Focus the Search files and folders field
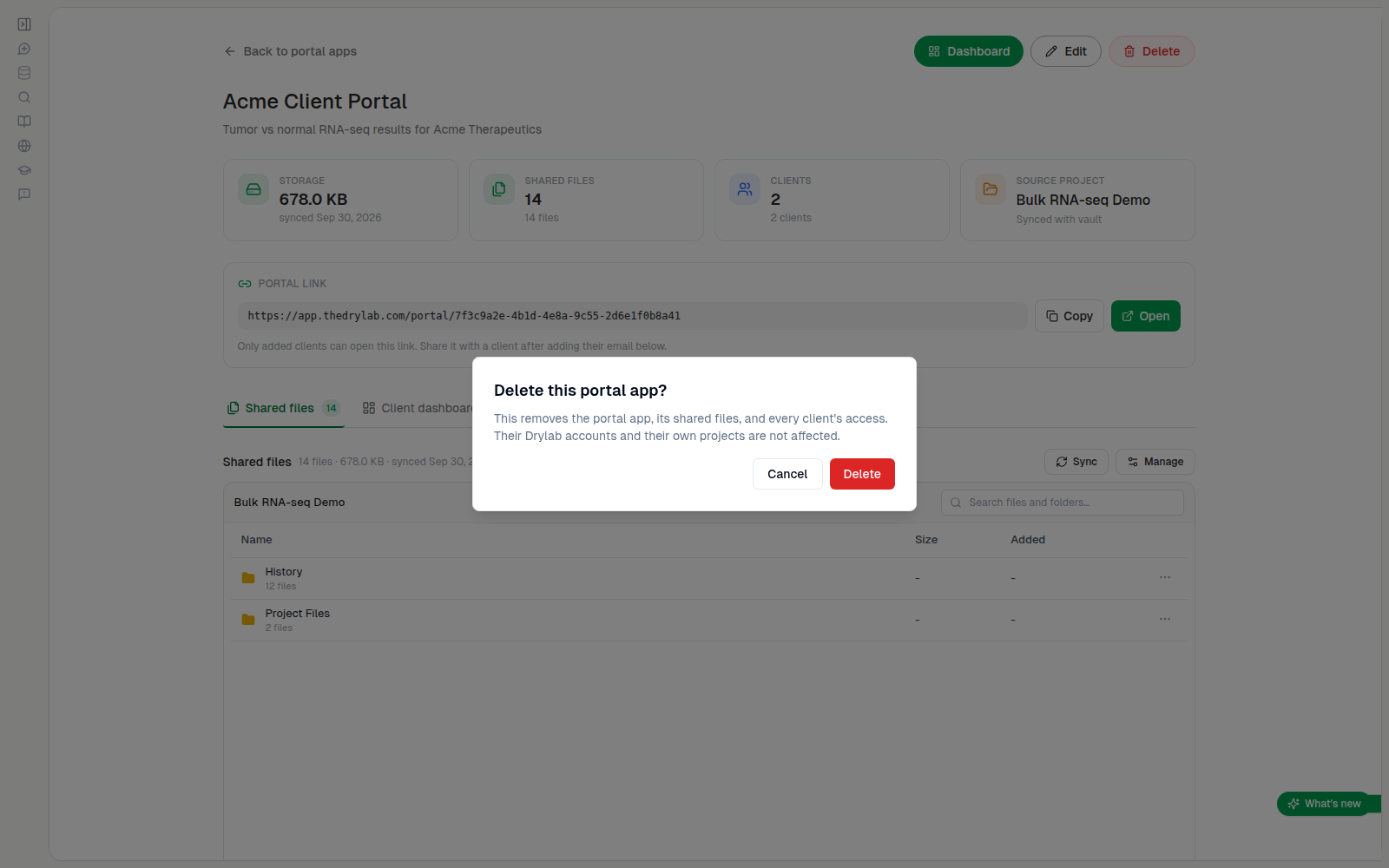Viewport: 1389px width, 868px height. (x=1063, y=503)
